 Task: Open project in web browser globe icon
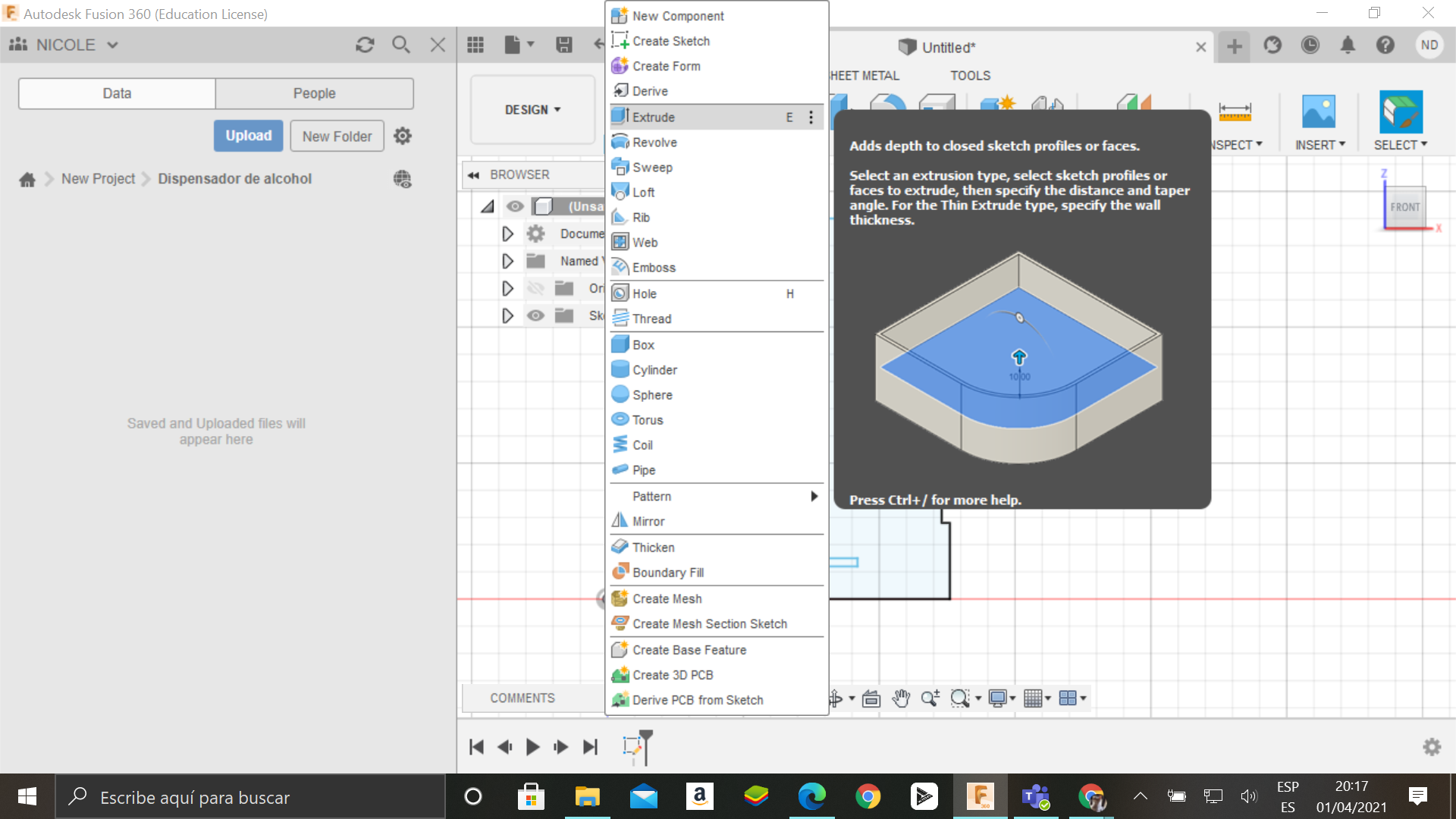point(402,179)
